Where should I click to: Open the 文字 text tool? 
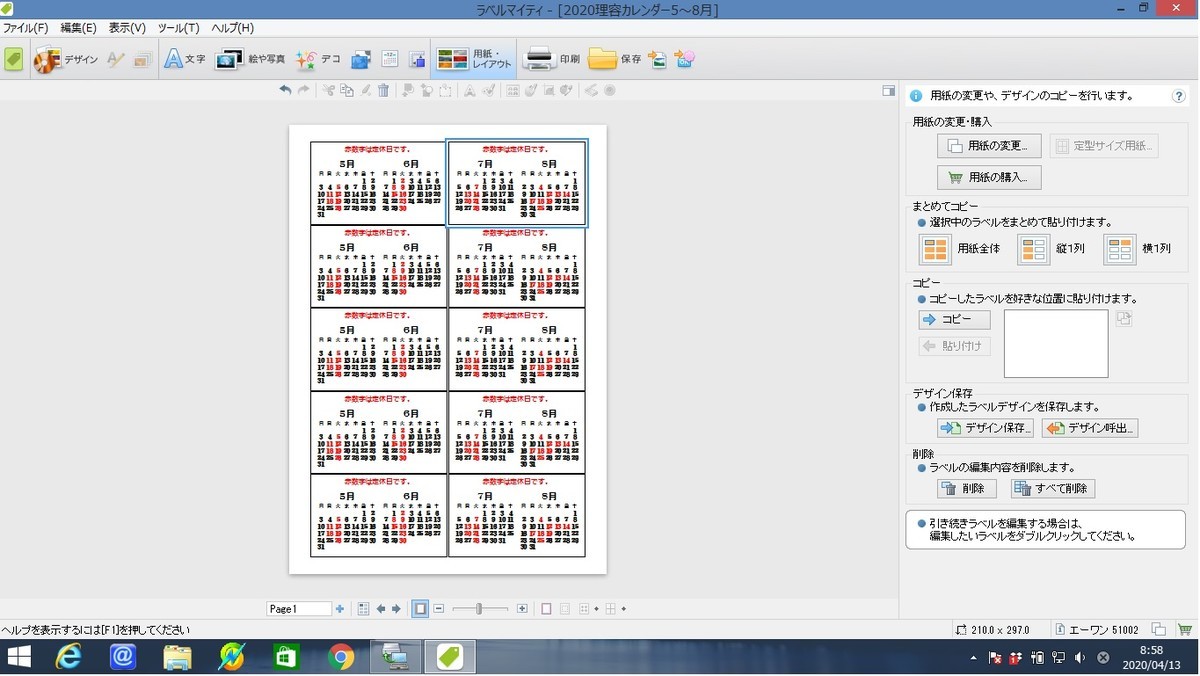pos(185,60)
